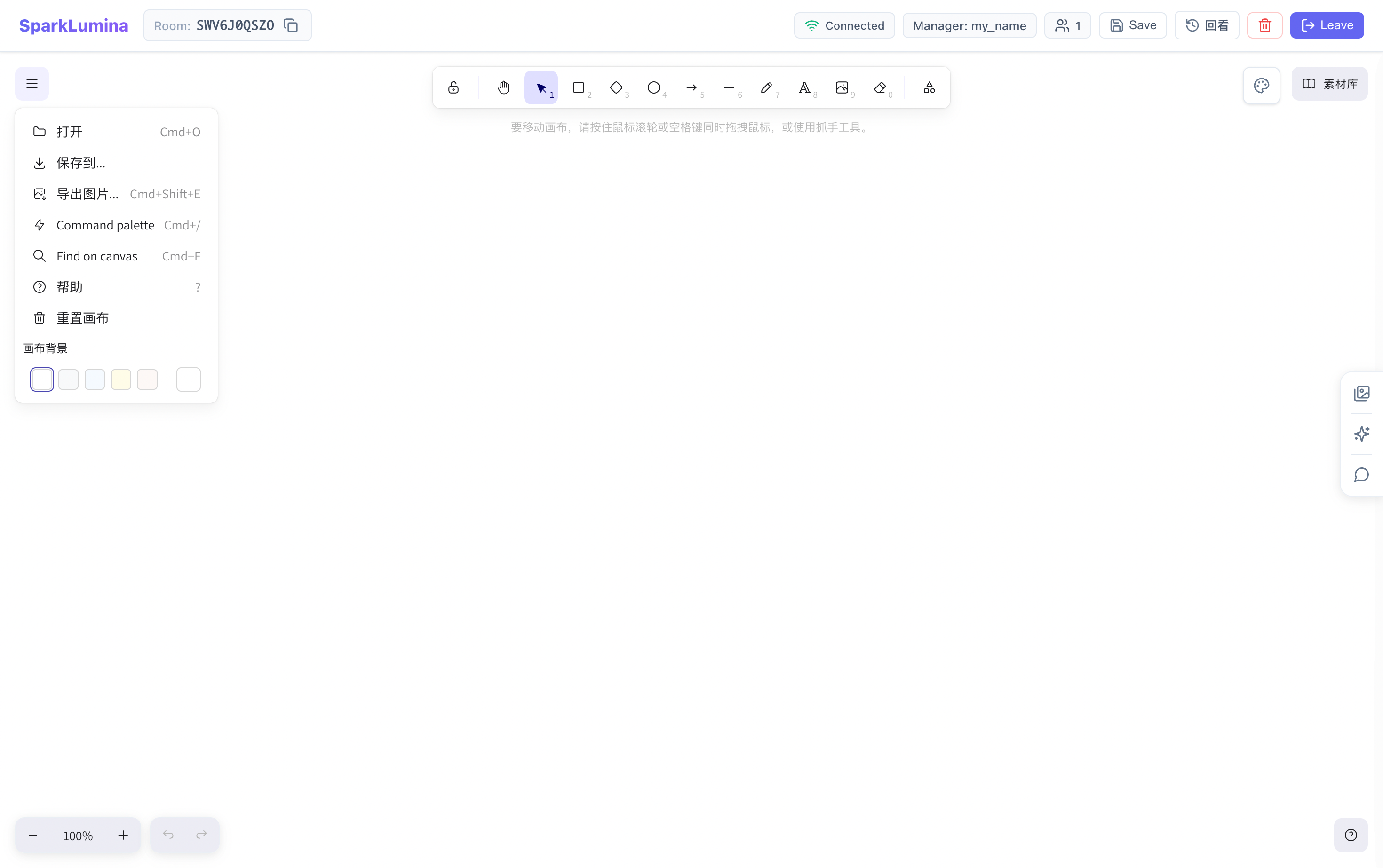Open the image insert tool options

pos(842,87)
